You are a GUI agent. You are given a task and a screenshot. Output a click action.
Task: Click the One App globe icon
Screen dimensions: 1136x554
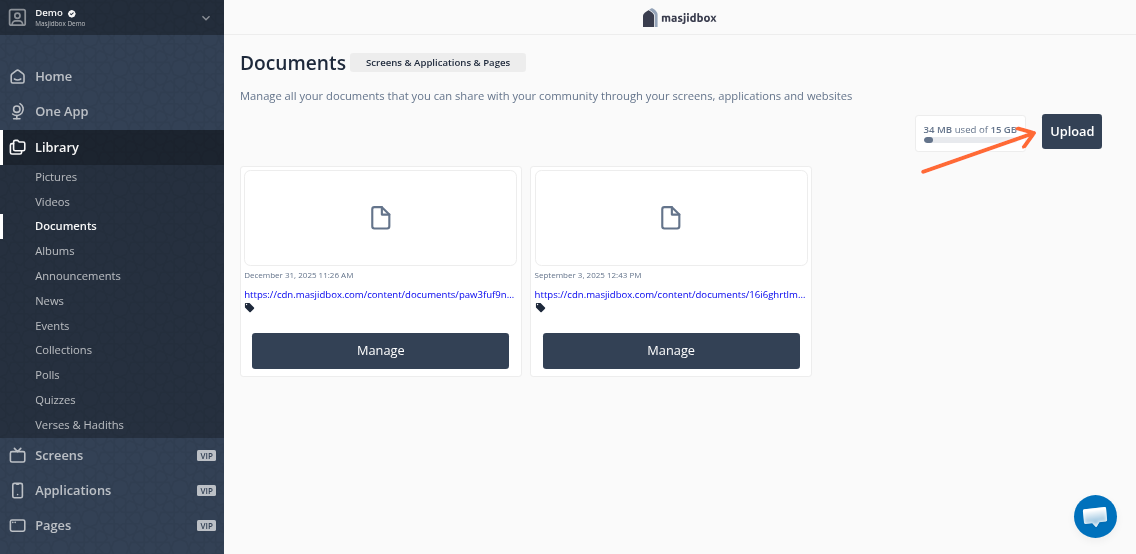[x=18, y=112]
